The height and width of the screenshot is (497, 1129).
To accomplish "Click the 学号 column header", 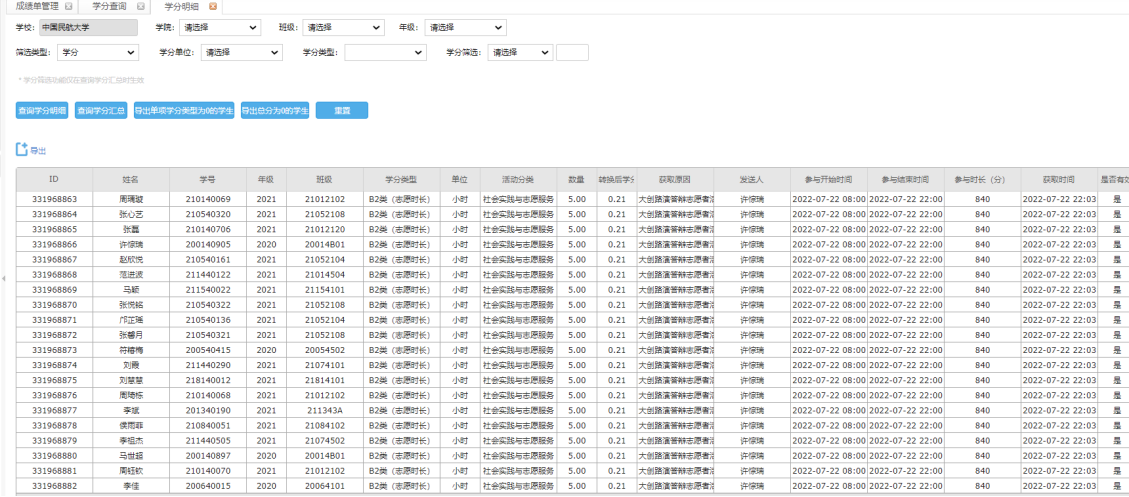I will click(x=207, y=179).
